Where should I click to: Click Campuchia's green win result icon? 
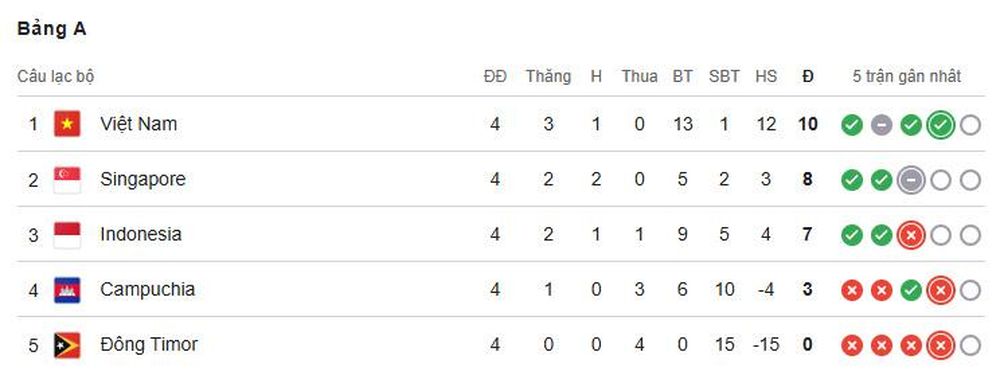[x=911, y=291]
